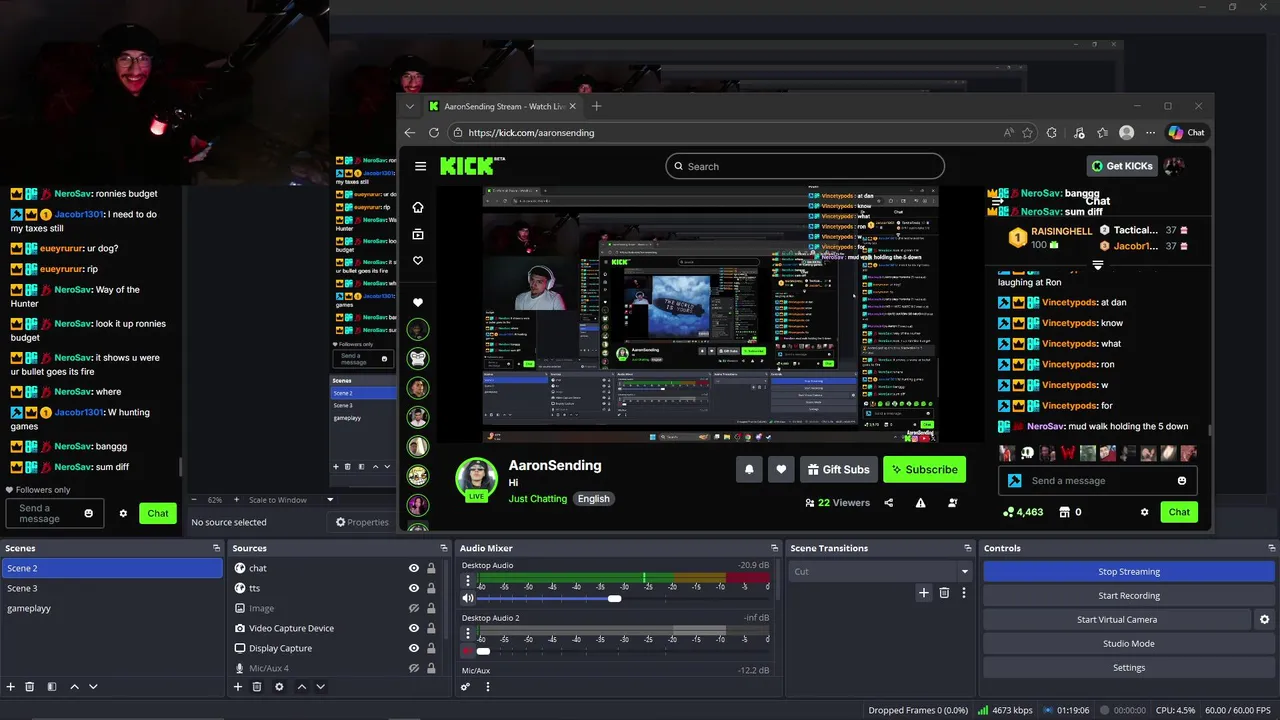The width and height of the screenshot is (1280, 720).
Task: Open emoji picker in Kick chat
Action: click(1182, 481)
